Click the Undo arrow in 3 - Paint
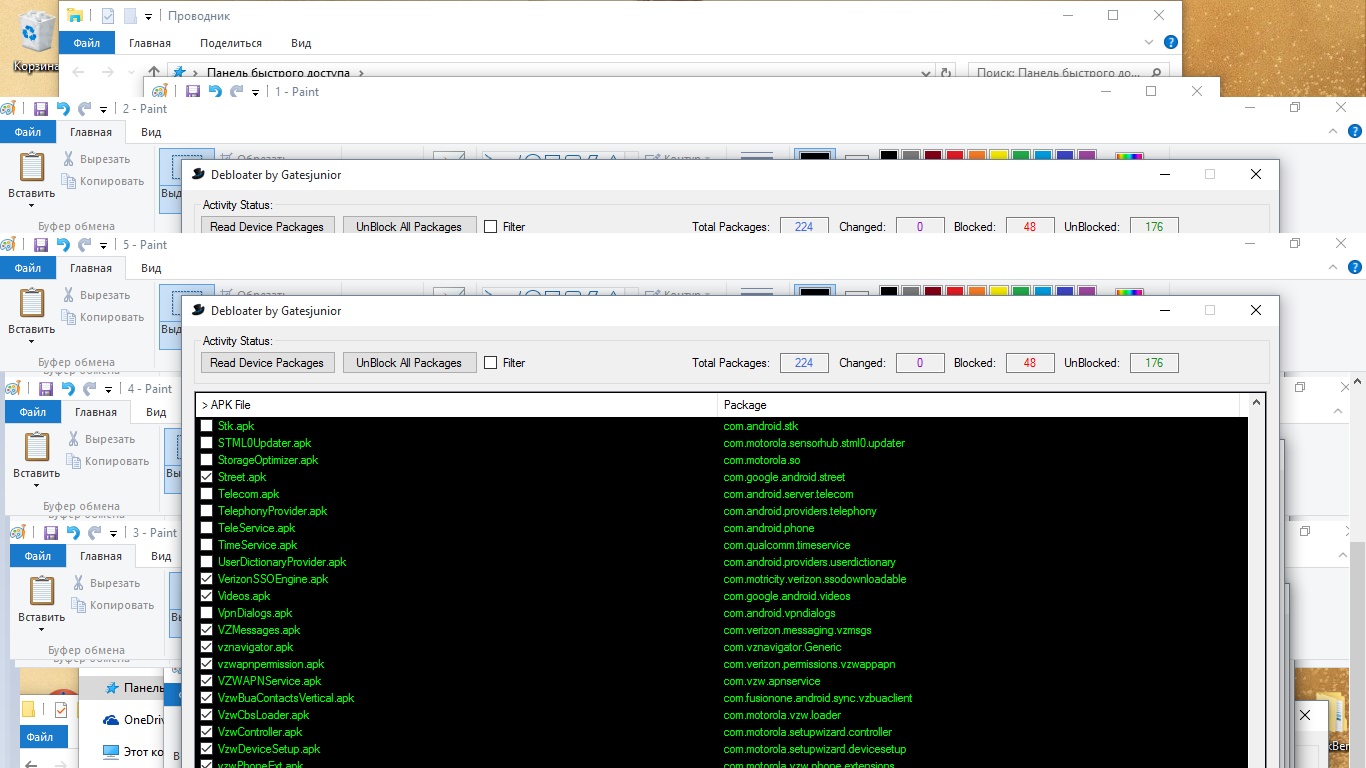 [x=74, y=532]
